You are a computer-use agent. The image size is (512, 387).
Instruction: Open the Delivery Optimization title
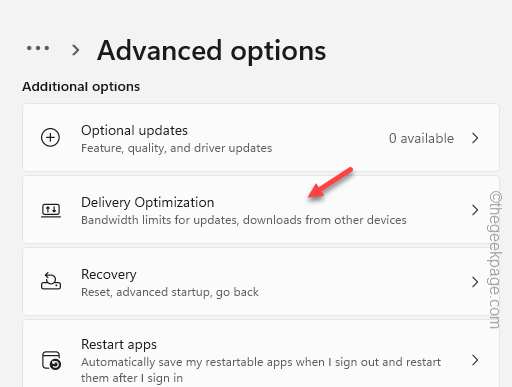click(x=148, y=202)
